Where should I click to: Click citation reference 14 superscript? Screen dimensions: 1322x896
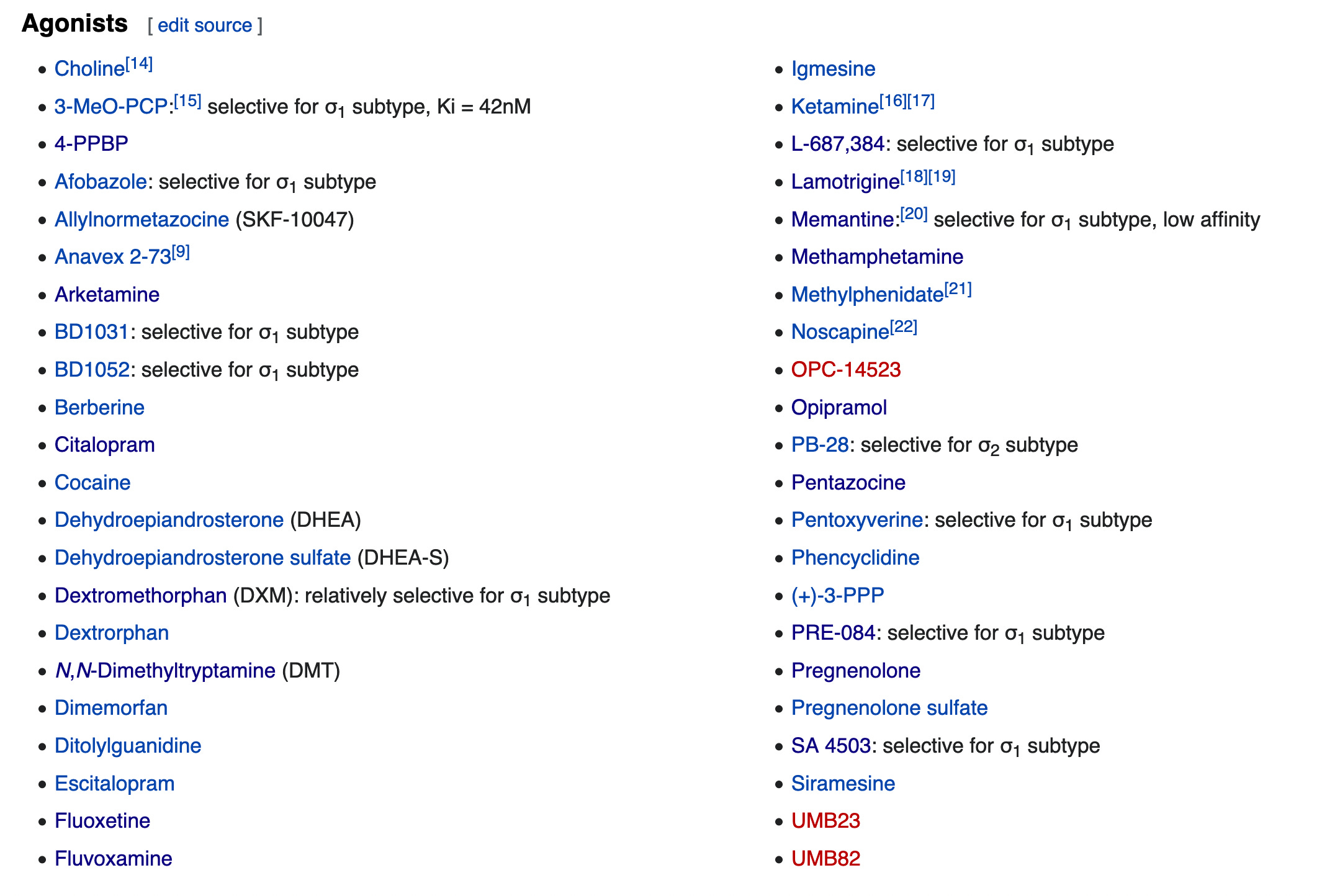(x=139, y=63)
